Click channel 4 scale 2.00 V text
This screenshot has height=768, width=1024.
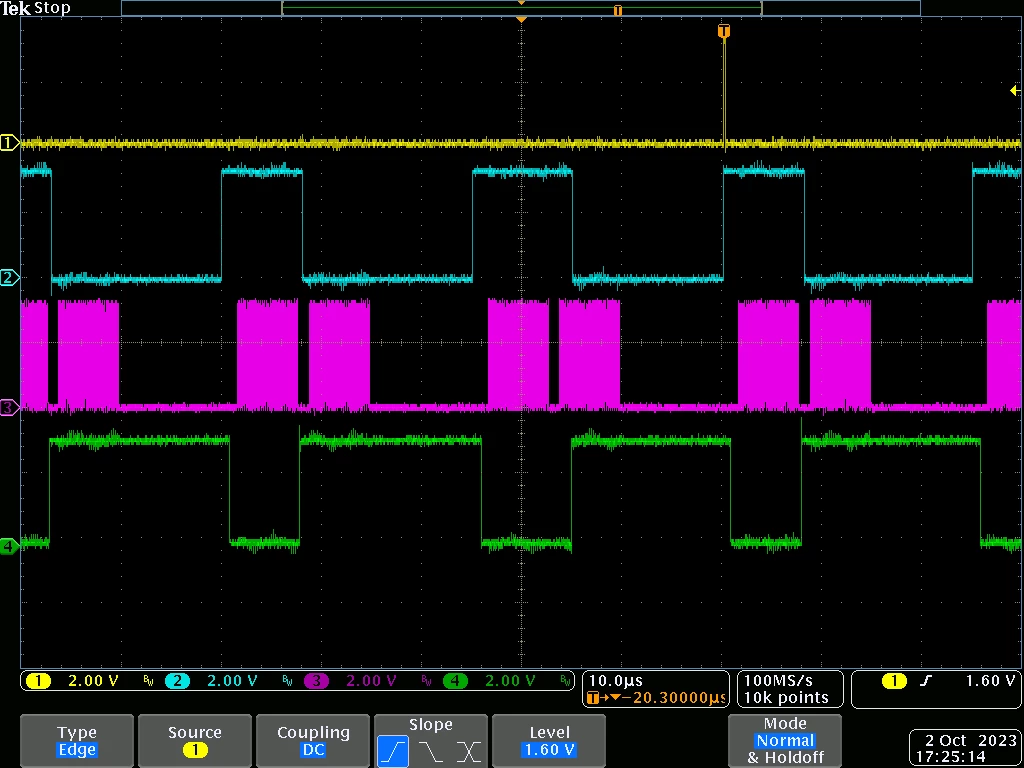(510, 681)
